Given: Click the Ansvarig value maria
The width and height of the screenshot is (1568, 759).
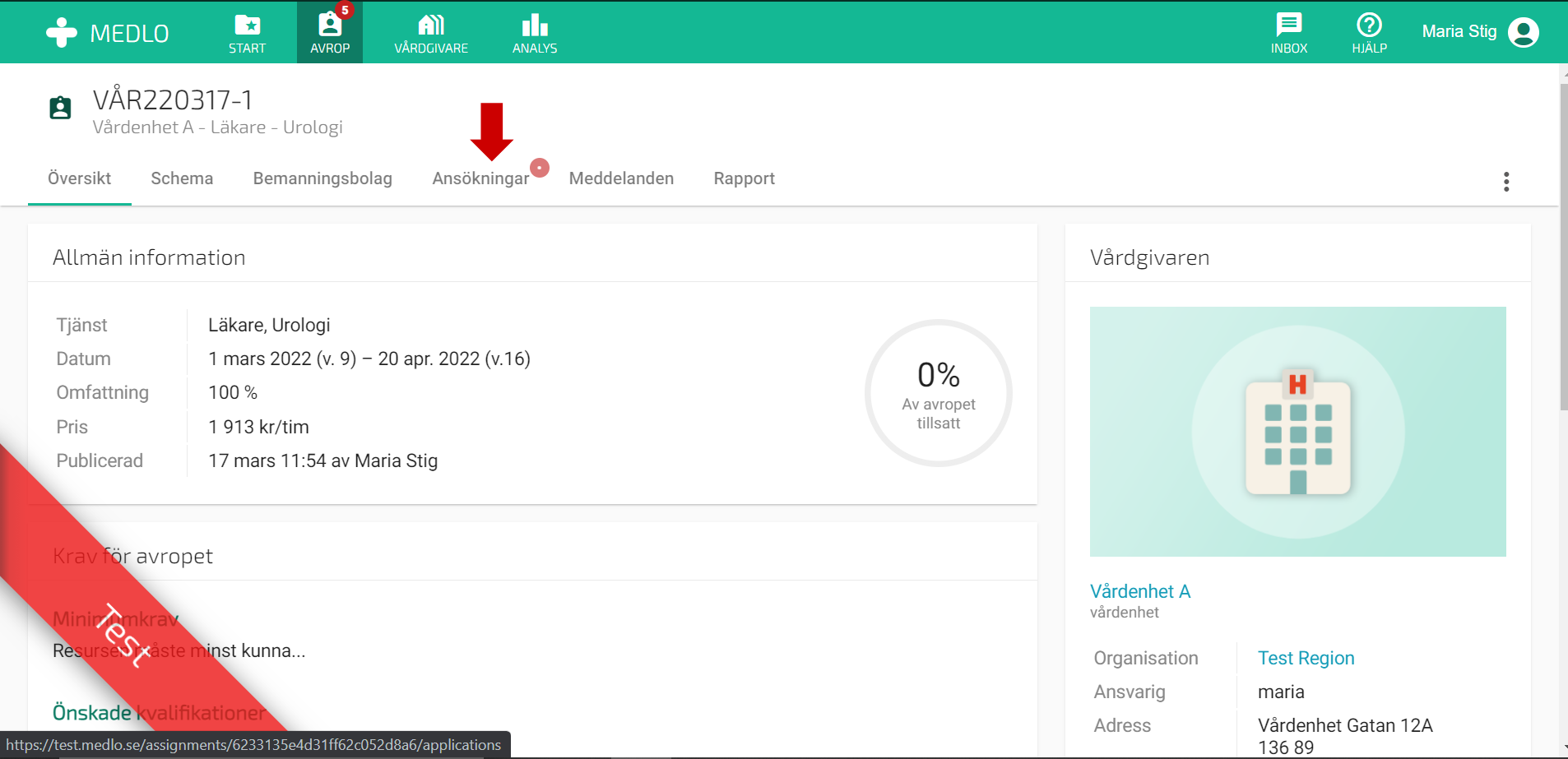Looking at the screenshot, I should [x=1281, y=692].
